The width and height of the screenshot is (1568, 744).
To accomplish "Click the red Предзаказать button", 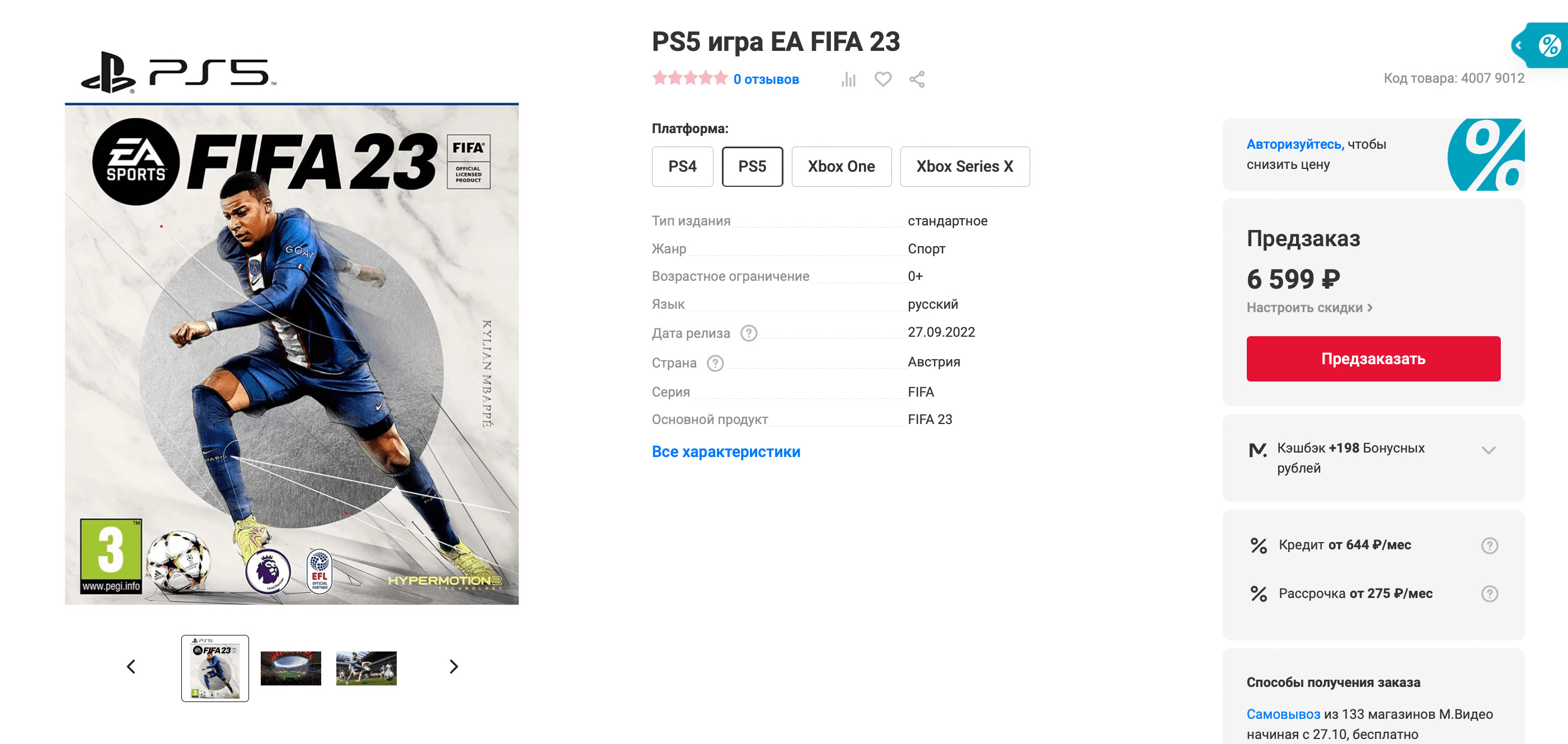I will pyautogui.click(x=1373, y=359).
